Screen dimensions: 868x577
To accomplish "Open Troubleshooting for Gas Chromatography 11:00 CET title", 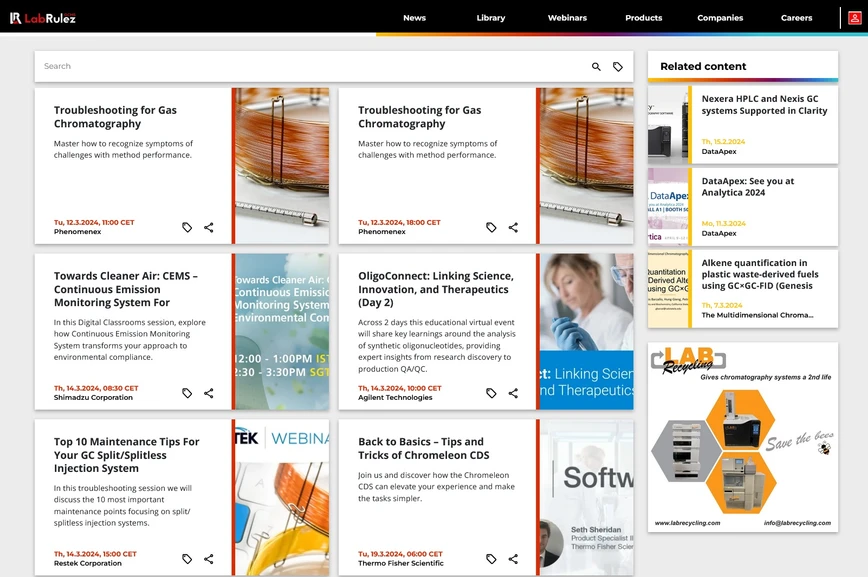I will tap(115, 117).
